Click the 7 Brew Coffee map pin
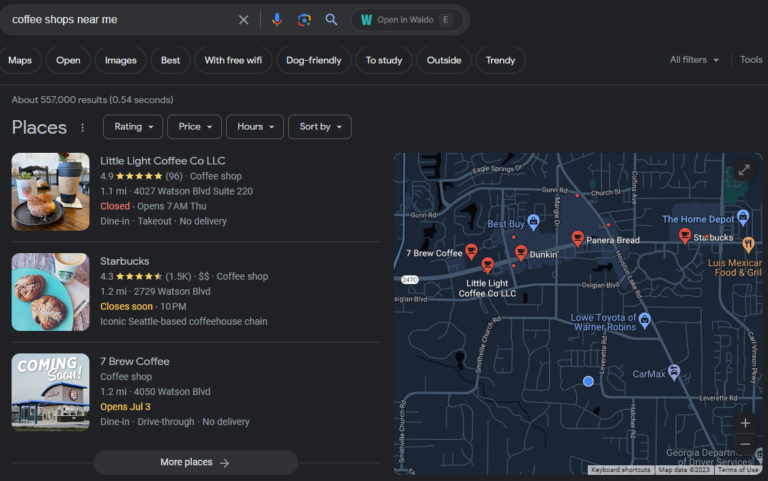Screen dimensions: 768x481 click(x=471, y=252)
